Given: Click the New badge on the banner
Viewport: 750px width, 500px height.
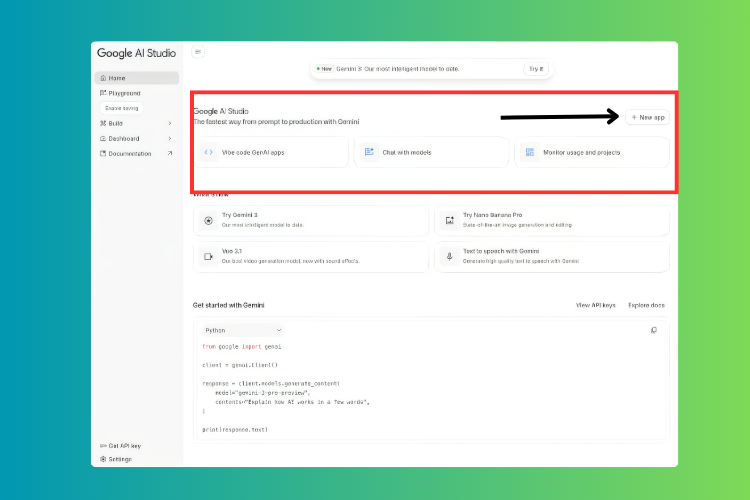Looking at the screenshot, I should 324,69.
